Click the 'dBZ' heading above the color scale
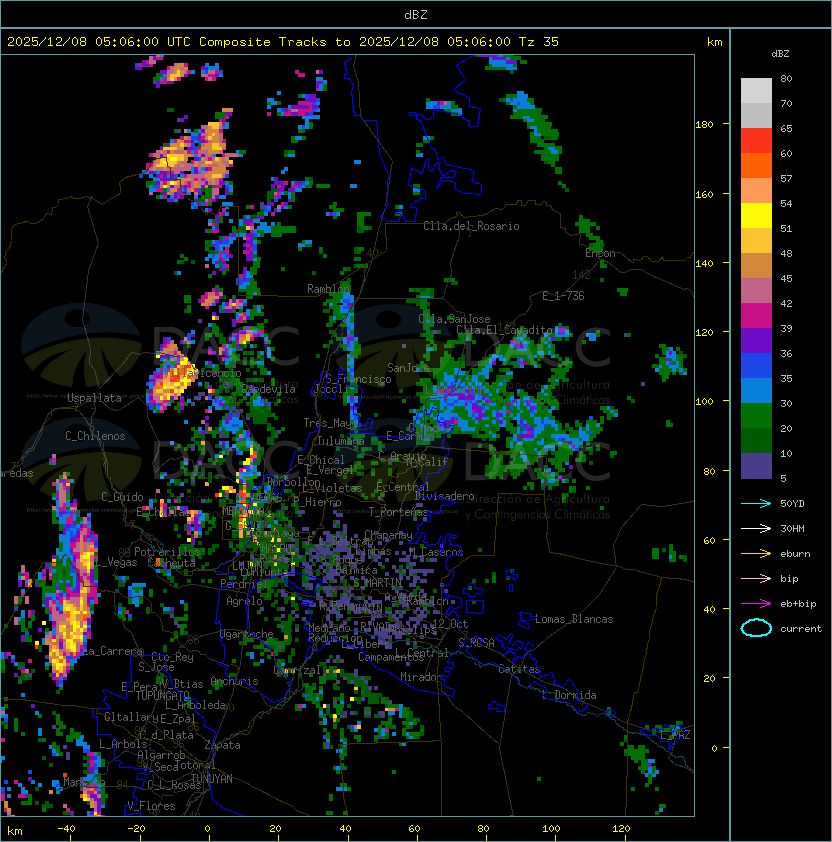The height and width of the screenshot is (842, 832). 780,54
